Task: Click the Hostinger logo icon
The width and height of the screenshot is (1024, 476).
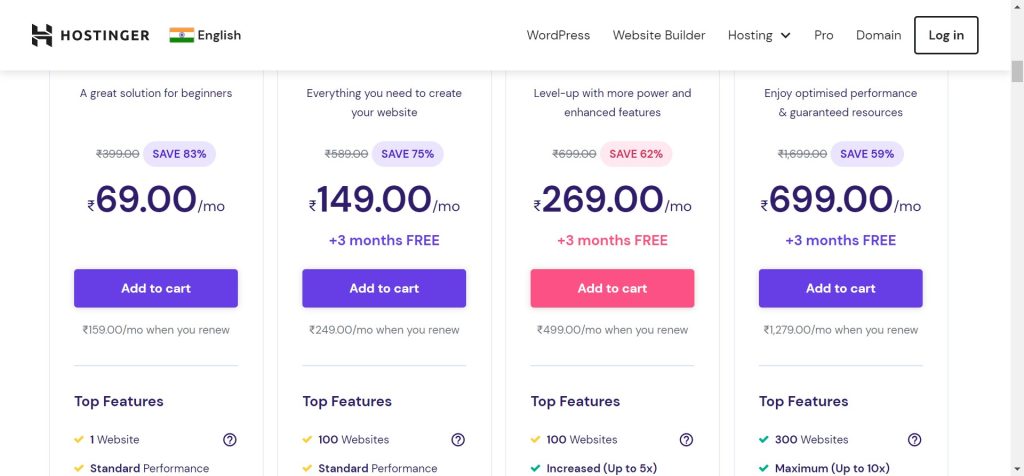Action: click(42, 35)
